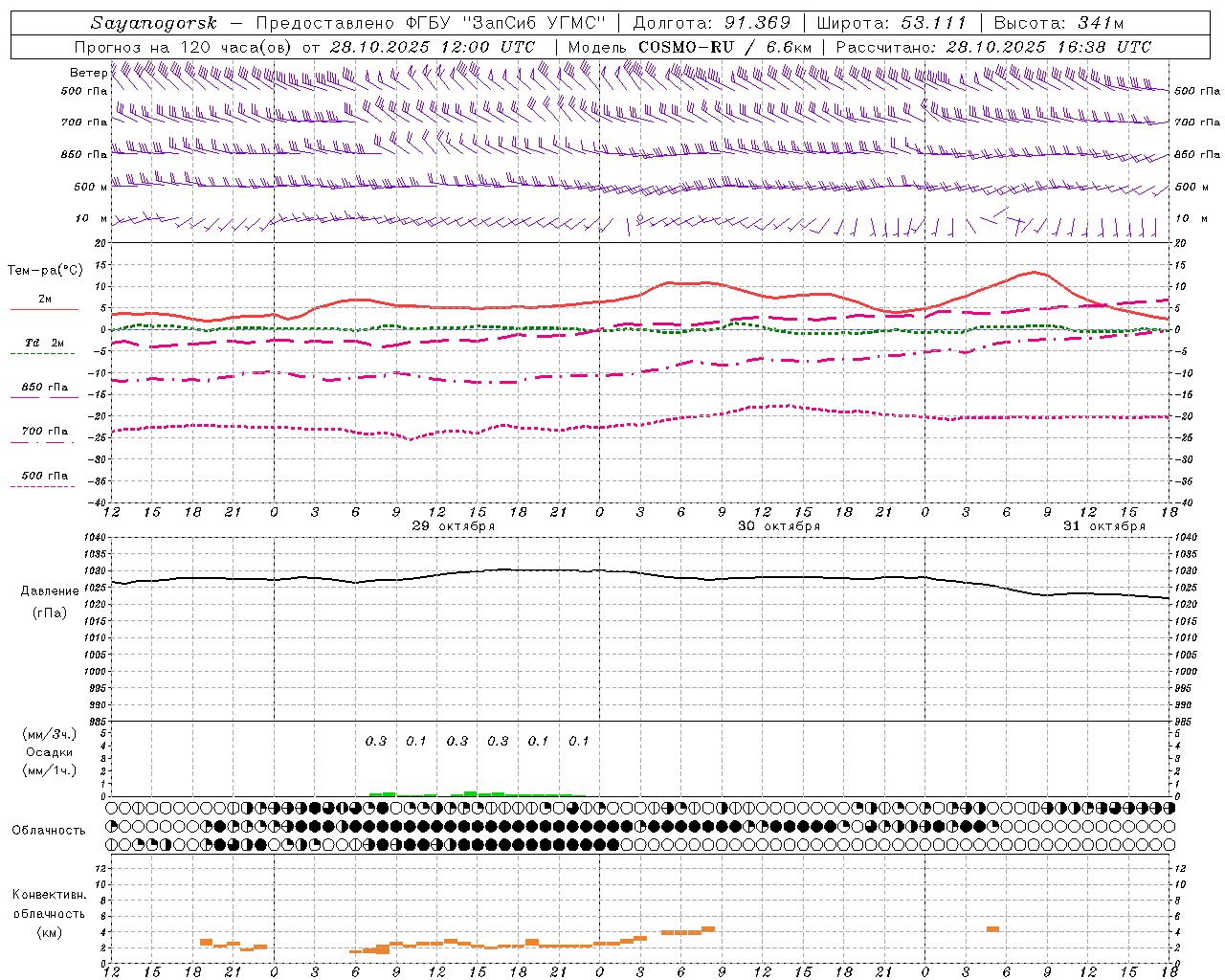Select 'Прогноз на 120 часа(ов)' forecast text

coord(184,47)
